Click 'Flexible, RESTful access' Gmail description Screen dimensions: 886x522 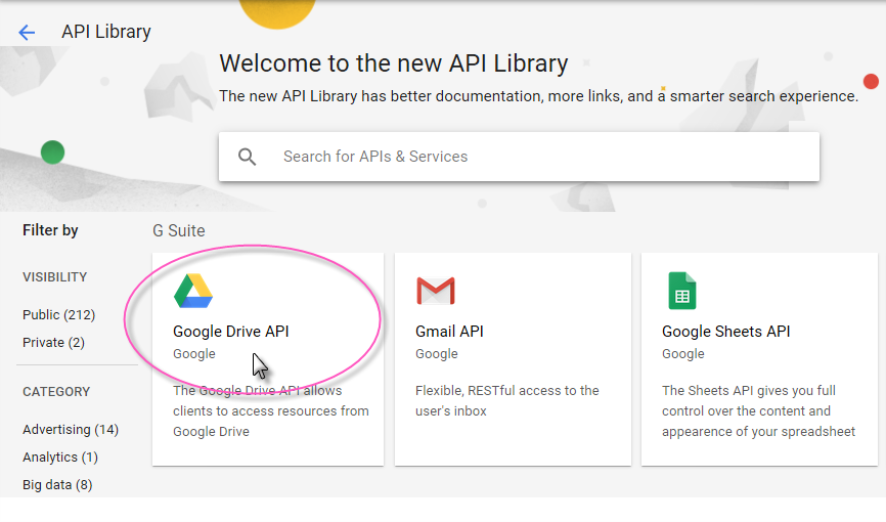pos(507,401)
